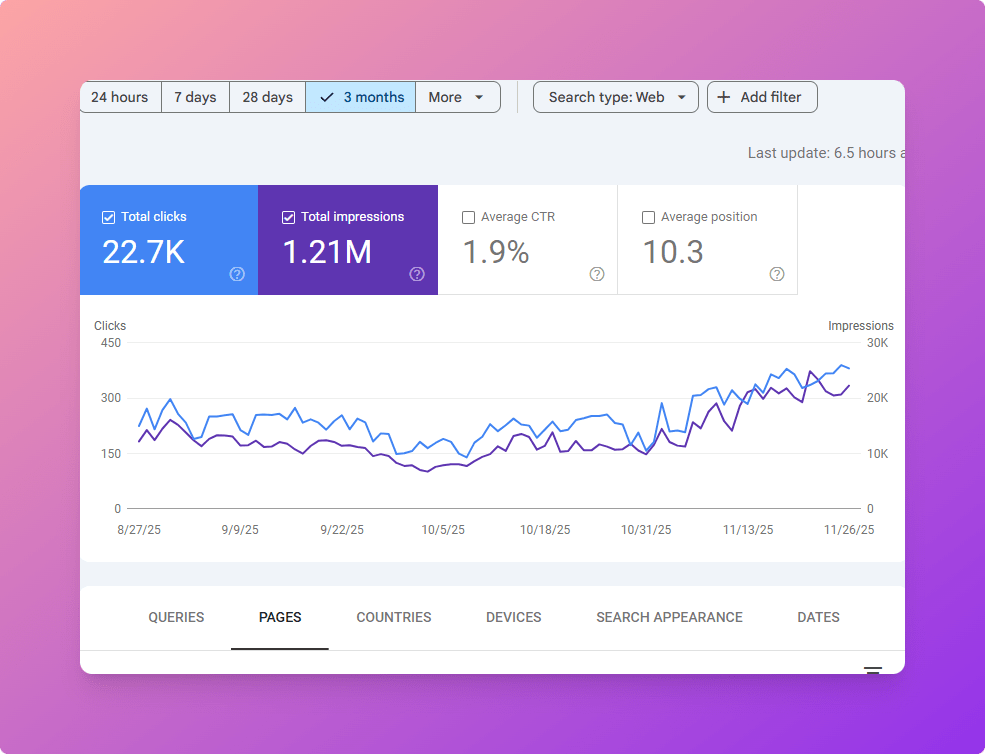This screenshot has width=985, height=754.
Task: Click help icon on Total impressions card
Action: 417,274
